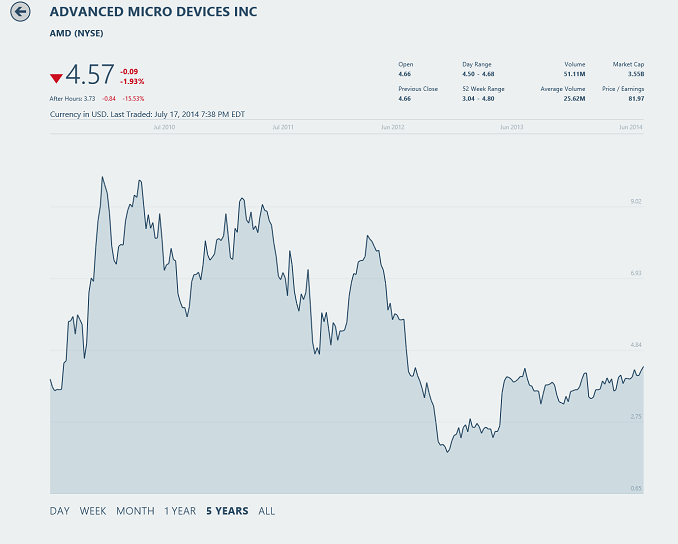678x544 pixels.
Task: Click the Day Range 4.50 - 4.68 value
Action: 478,74
